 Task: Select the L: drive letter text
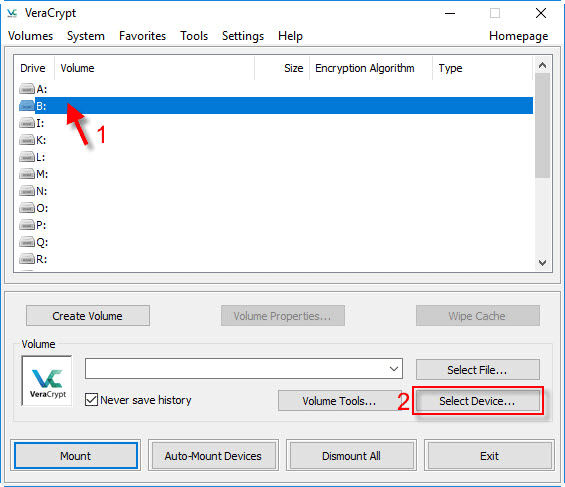click(41, 157)
